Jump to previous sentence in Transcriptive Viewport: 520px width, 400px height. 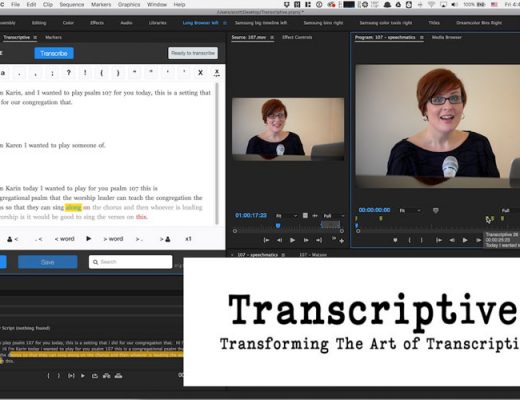(39, 239)
